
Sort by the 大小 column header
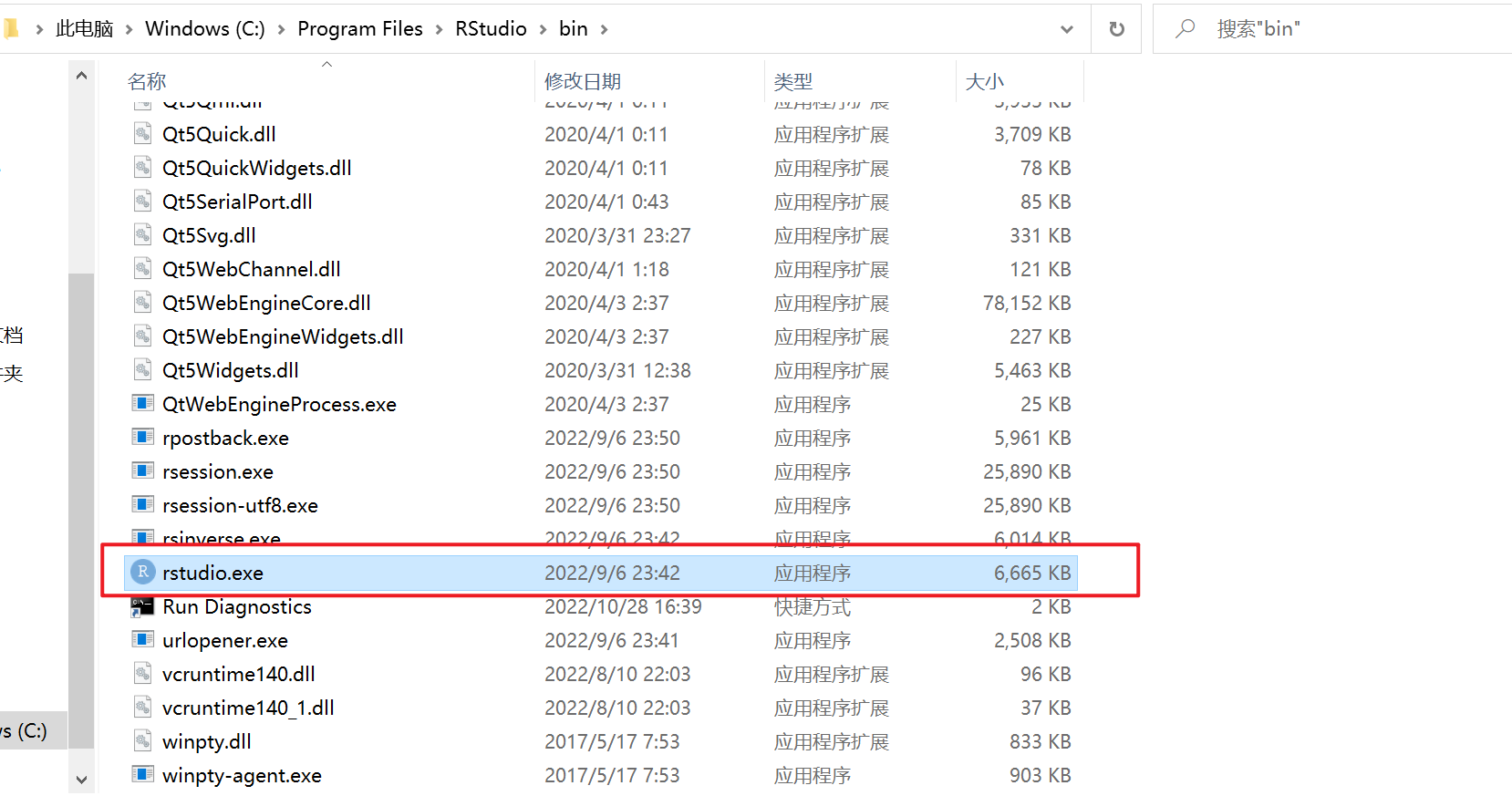pos(1020,81)
